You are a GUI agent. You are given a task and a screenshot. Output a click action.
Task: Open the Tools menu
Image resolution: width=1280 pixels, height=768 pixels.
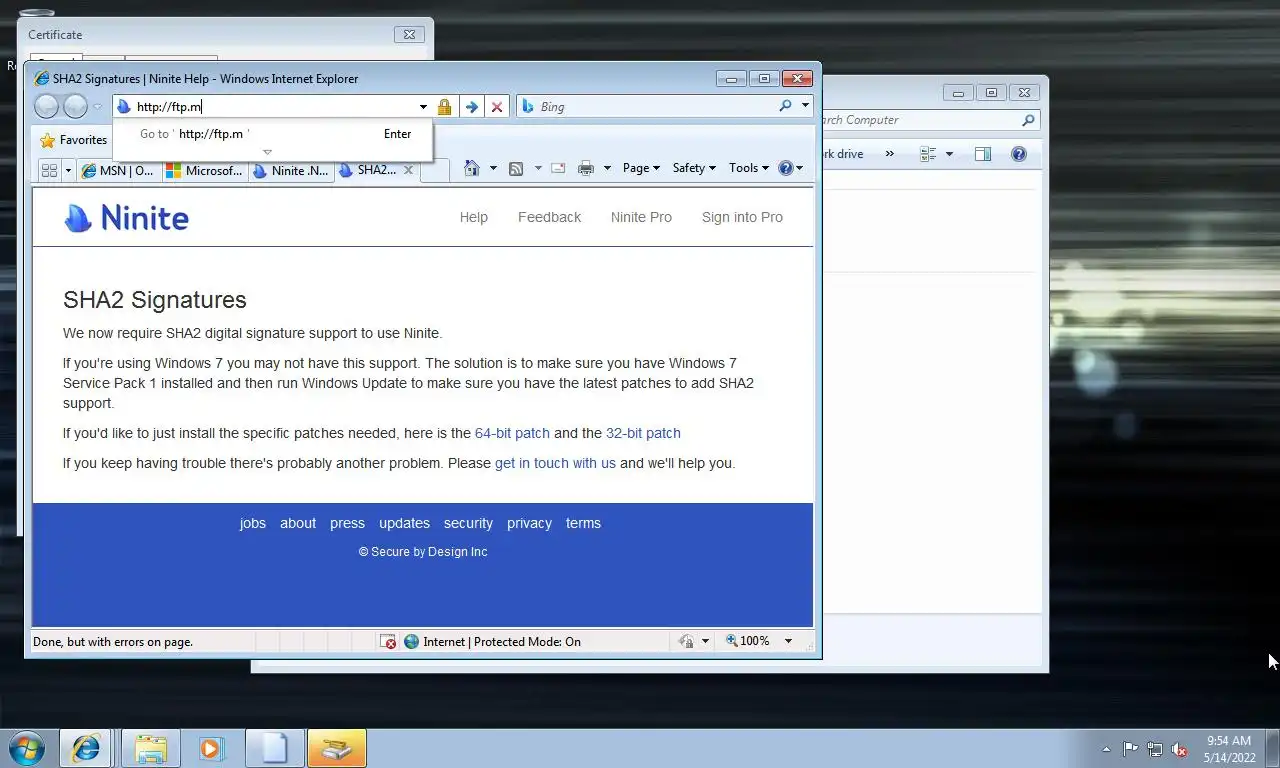coord(749,168)
